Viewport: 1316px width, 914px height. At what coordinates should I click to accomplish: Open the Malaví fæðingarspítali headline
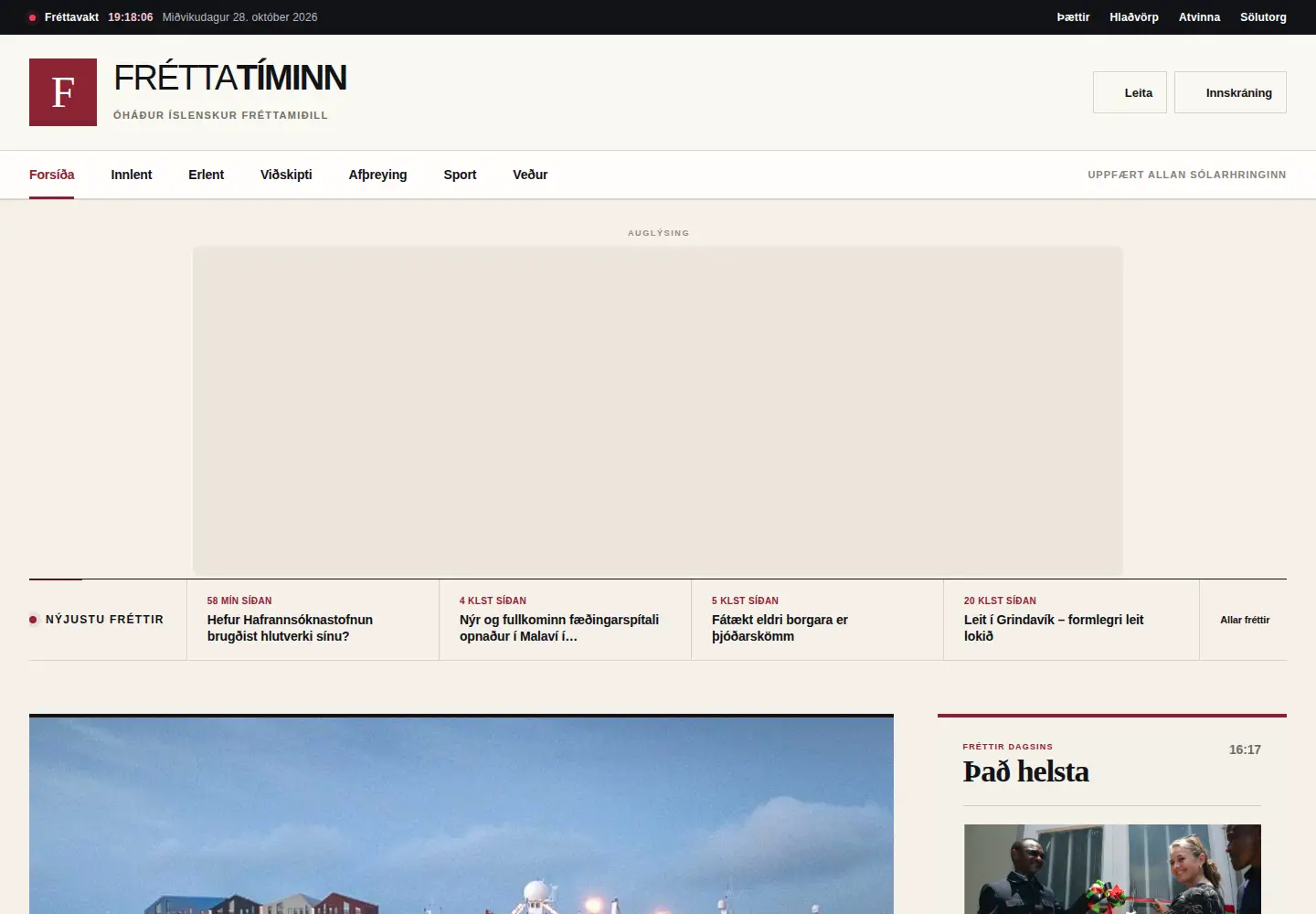559,628
